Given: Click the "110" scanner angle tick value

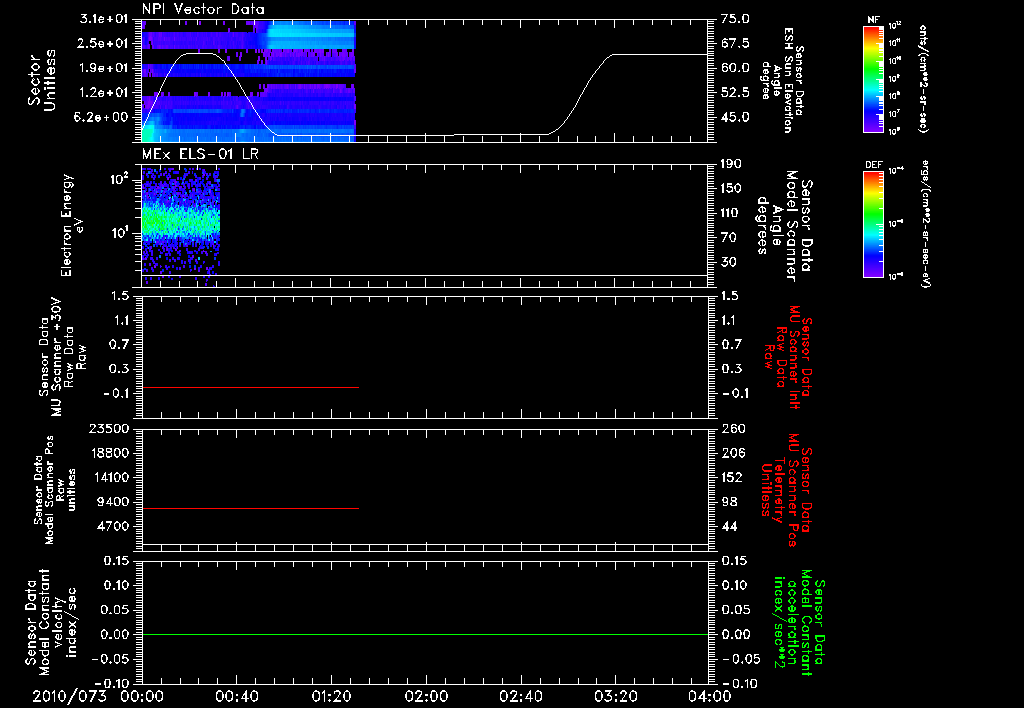Looking at the screenshot, I should pos(731,213).
